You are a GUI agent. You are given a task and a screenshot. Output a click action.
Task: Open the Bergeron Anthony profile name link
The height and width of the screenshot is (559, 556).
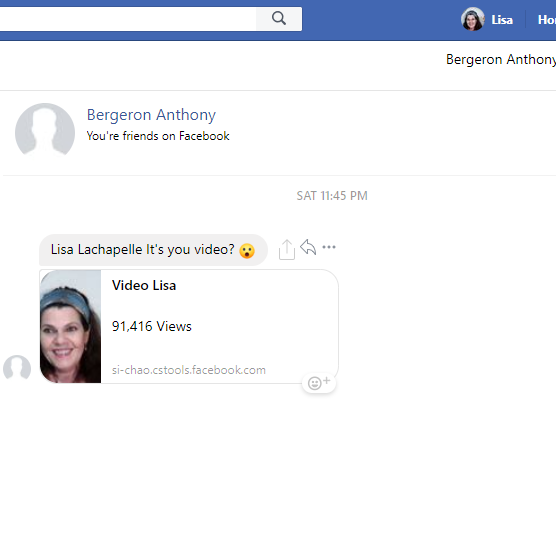coord(151,115)
